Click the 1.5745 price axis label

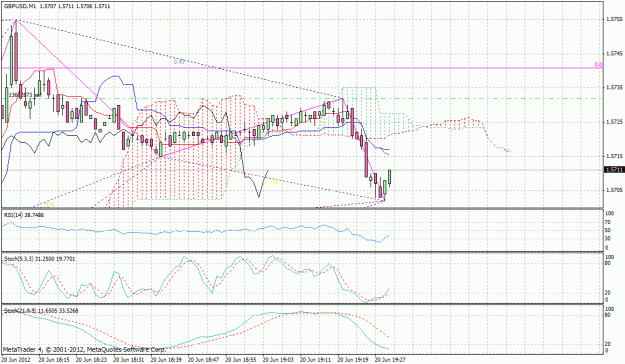[613, 53]
